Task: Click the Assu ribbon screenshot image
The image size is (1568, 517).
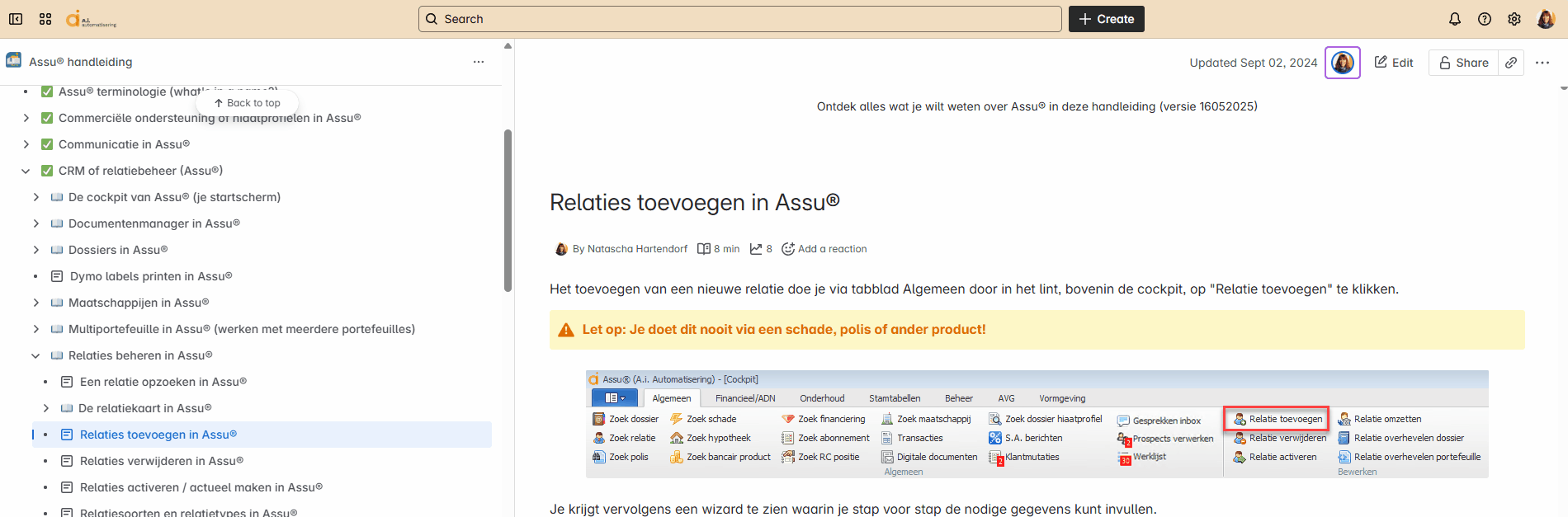Action: click(x=1037, y=424)
